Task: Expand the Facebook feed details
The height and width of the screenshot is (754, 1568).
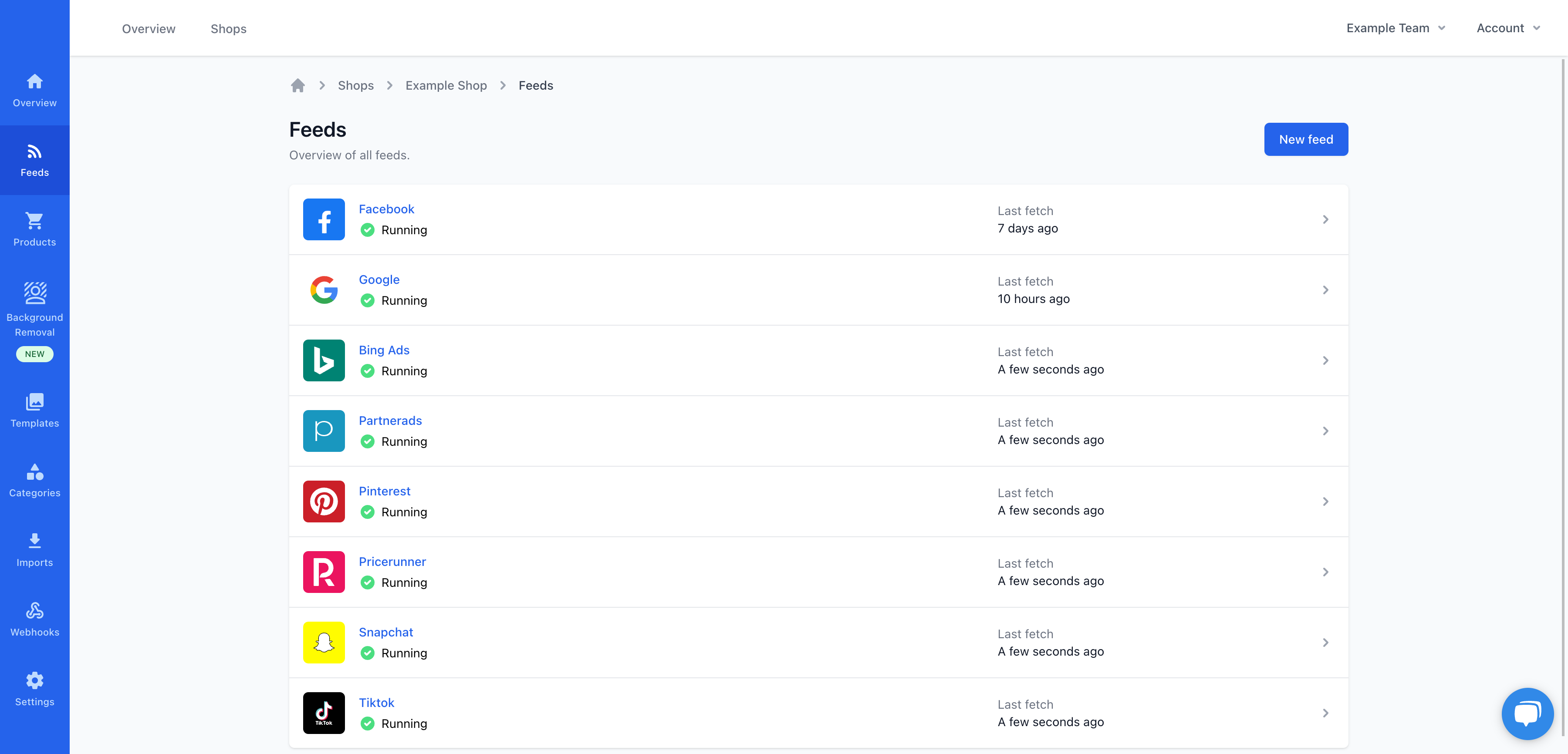Action: coord(1325,219)
